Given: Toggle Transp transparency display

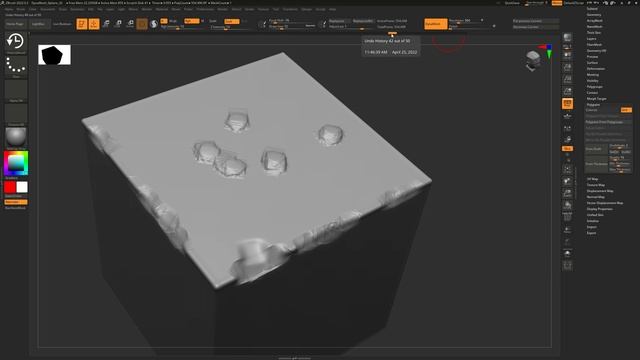Looking at the screenshot, I should (567, 230).
